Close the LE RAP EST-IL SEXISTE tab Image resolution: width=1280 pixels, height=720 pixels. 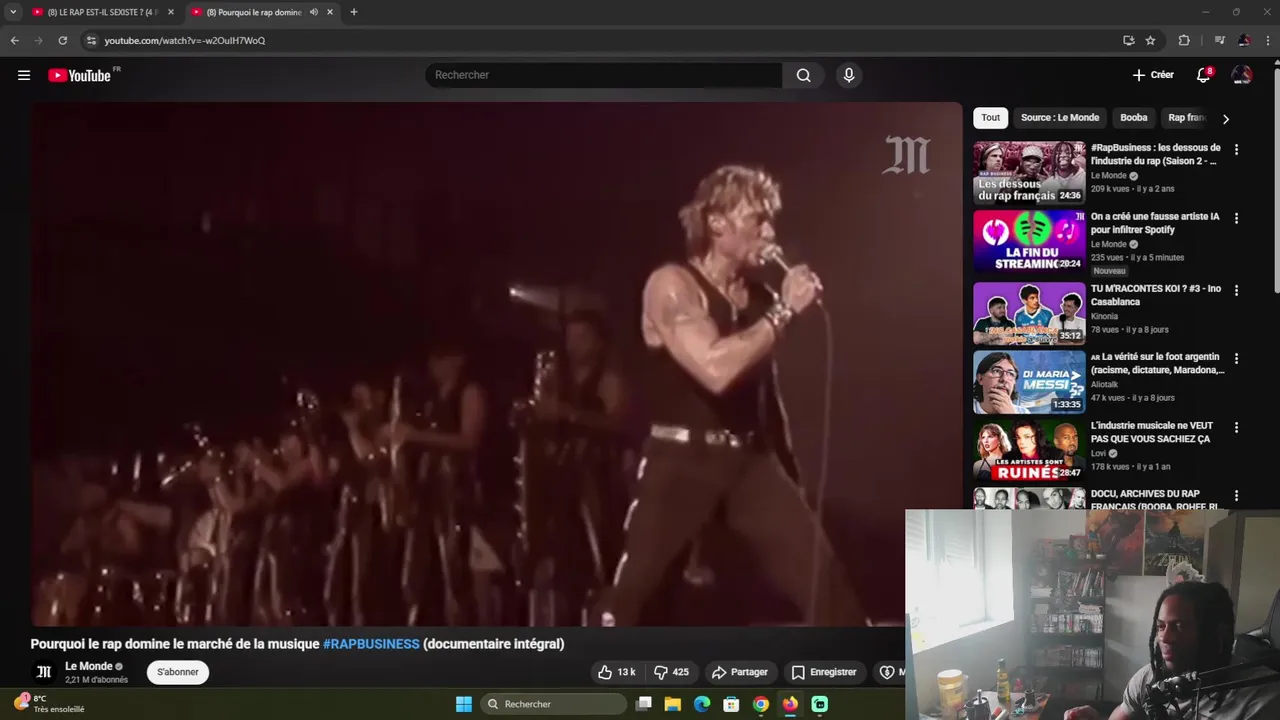pyautogui.click(x=170, y=12)
